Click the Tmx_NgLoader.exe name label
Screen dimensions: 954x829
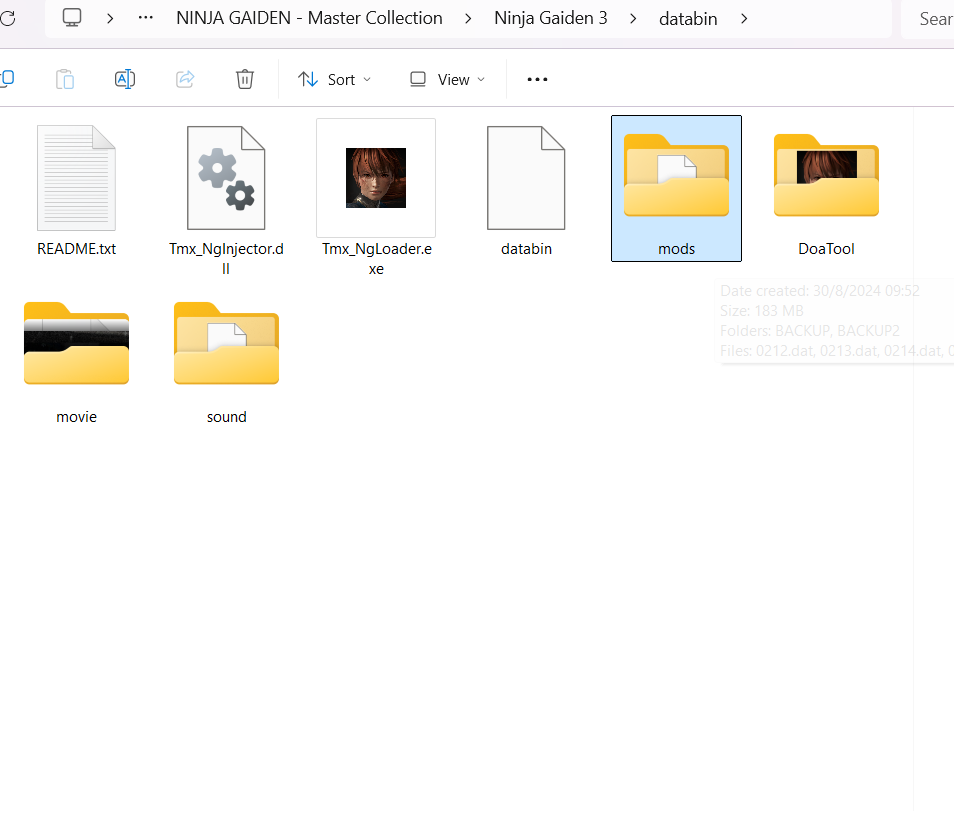click(377, 258)
